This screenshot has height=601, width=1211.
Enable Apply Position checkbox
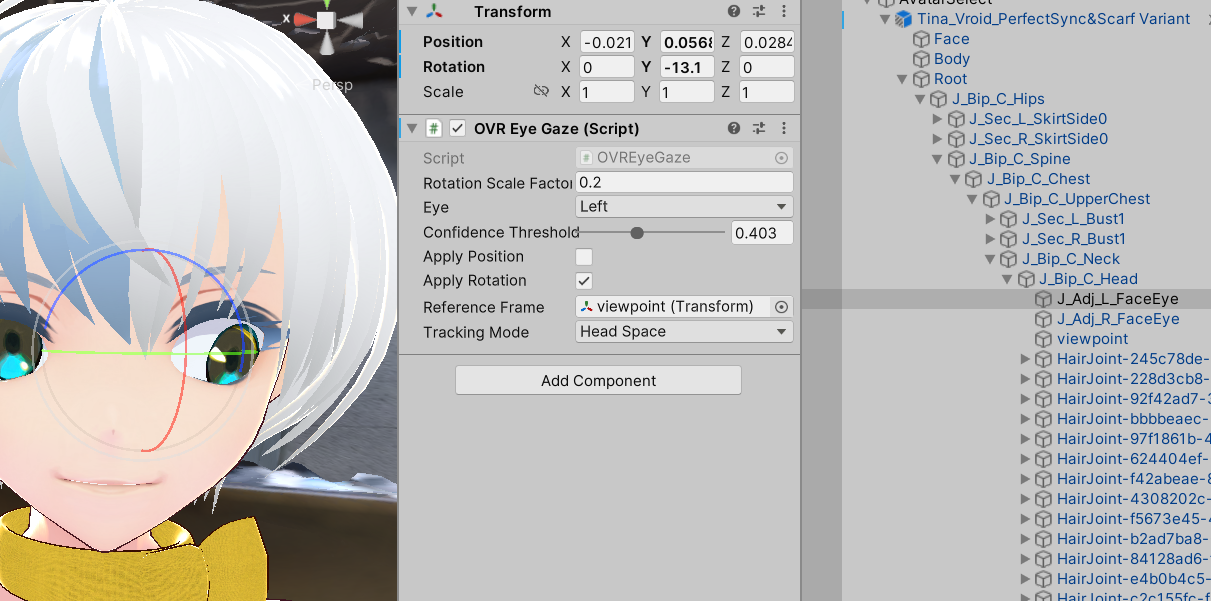[584, 257]
